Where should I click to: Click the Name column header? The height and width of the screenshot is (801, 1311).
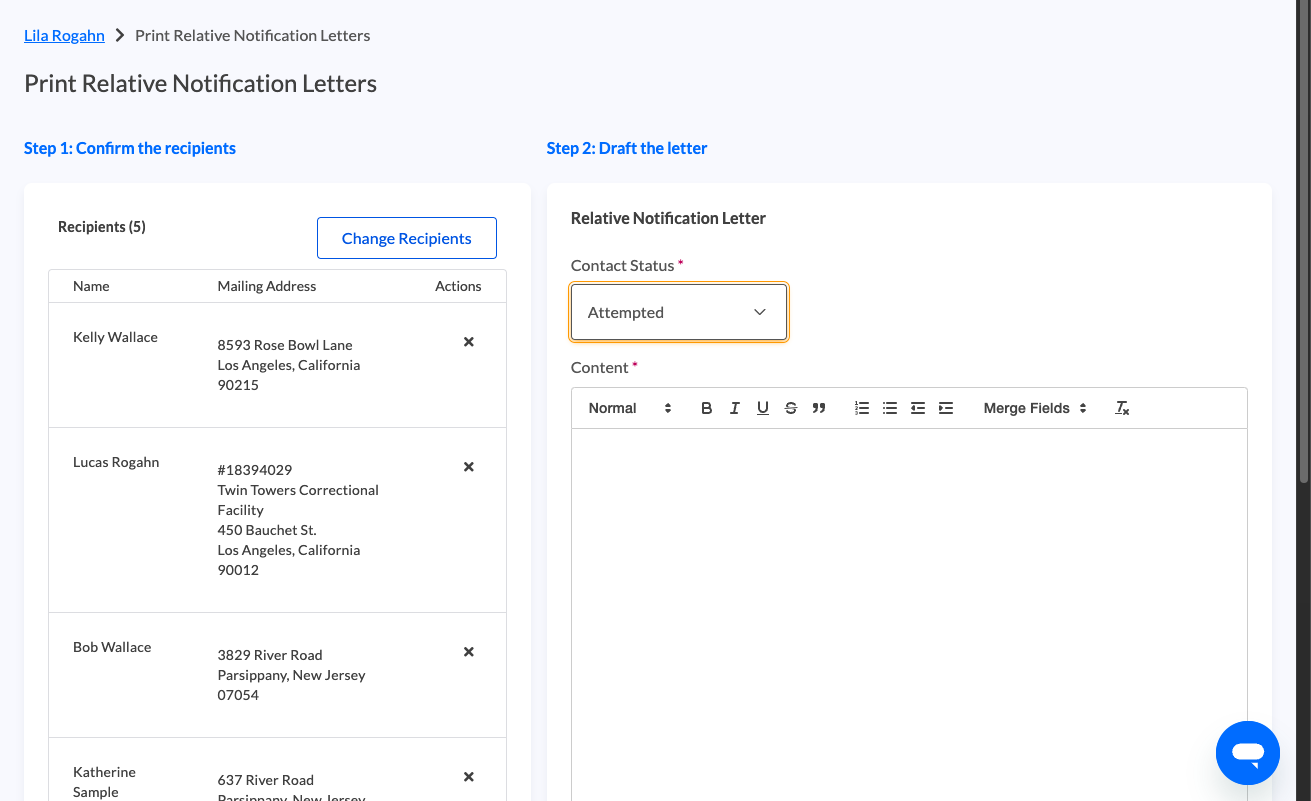[91, 286]
